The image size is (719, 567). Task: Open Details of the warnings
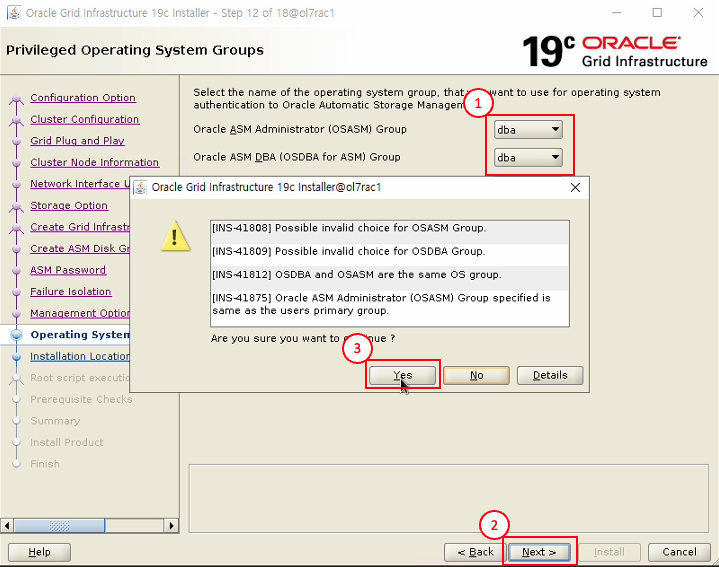(x=550, y=375)
